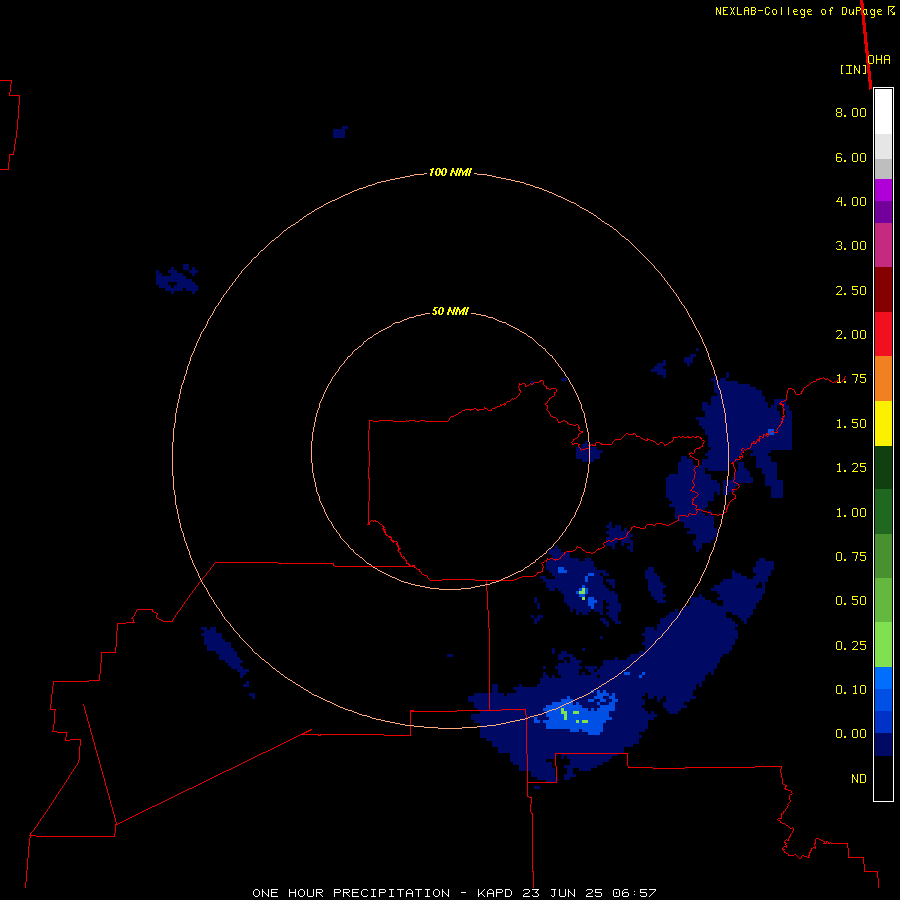Viewport: 900px width, 900px height.
Task: Pick the bright red legend swatch
Action: click(883, 334)
